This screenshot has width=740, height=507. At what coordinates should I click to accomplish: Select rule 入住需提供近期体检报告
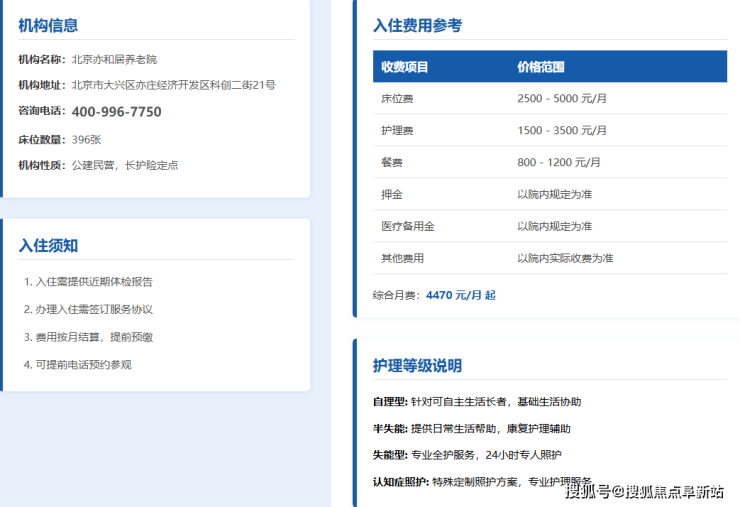pyautogui.click(x=94, y=282)
